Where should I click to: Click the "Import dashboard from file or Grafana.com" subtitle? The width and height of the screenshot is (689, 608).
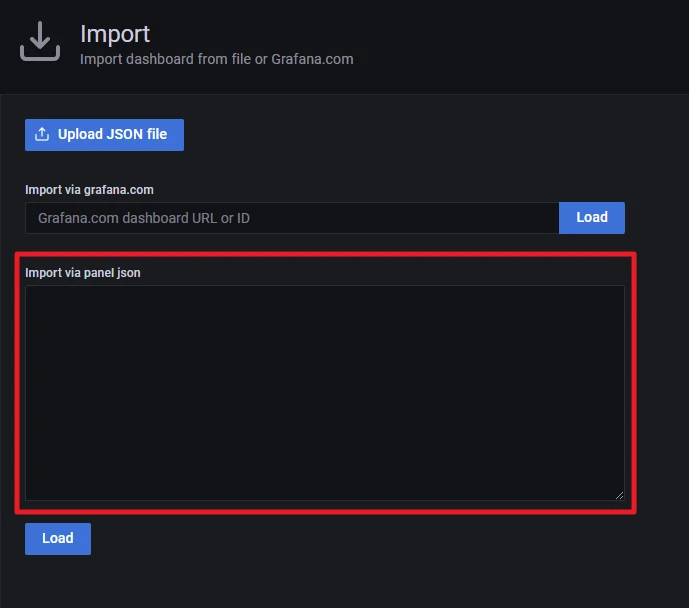216,59
